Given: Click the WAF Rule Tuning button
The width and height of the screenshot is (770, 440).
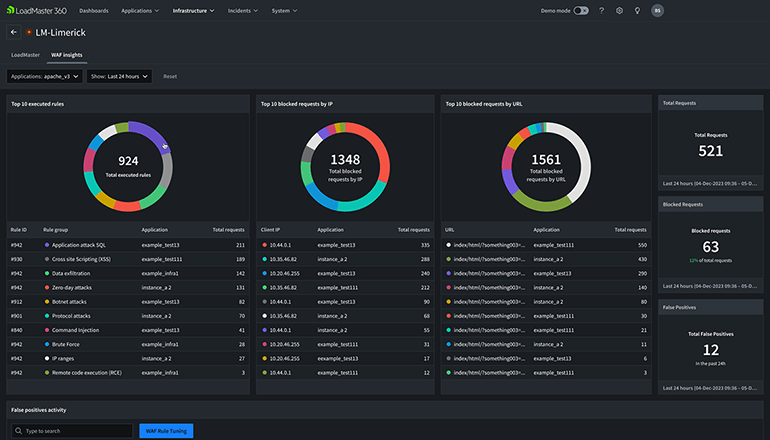Looking at the screenshot, I should pos(166,431).
